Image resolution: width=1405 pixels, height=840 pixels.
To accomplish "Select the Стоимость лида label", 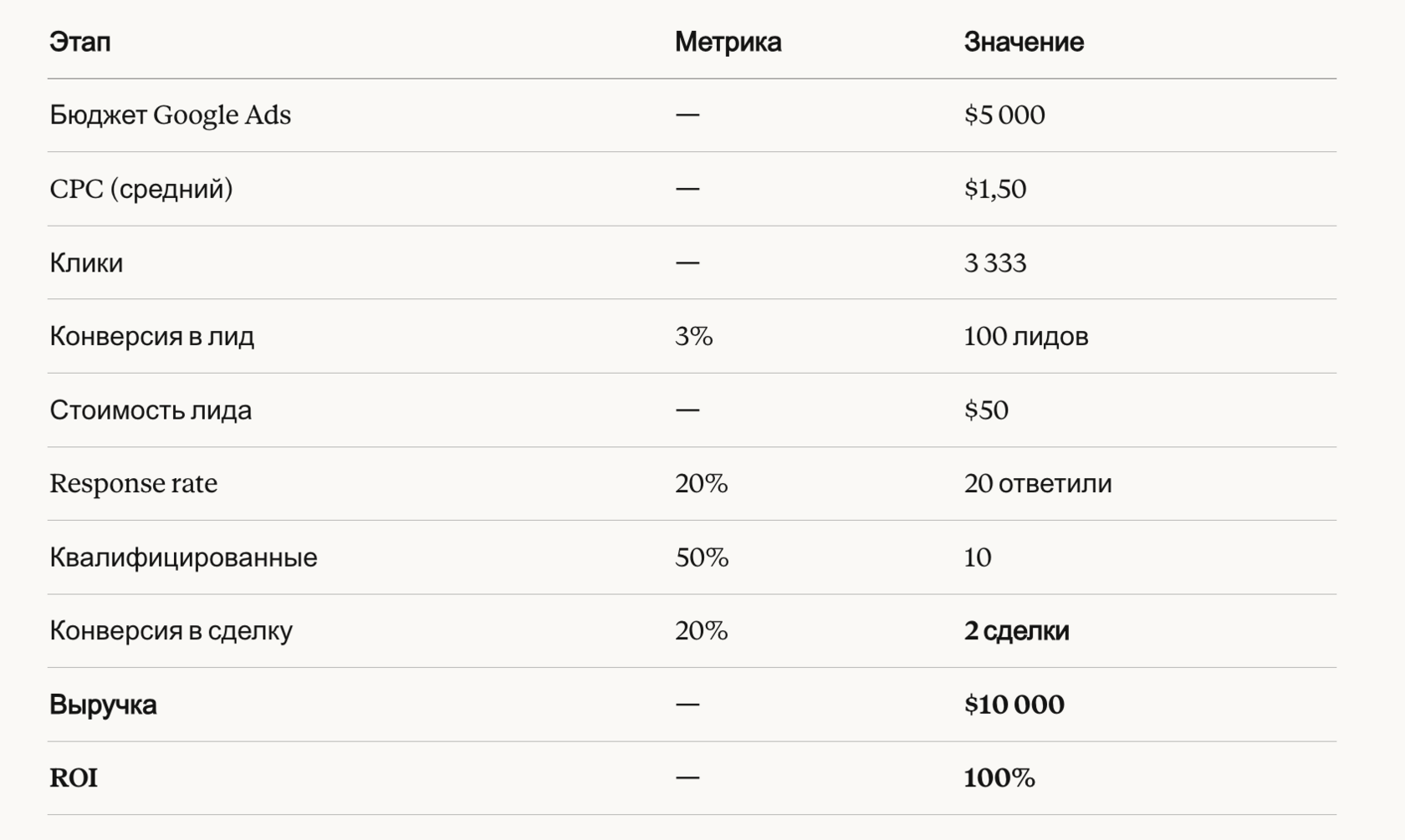I will 151,410.
